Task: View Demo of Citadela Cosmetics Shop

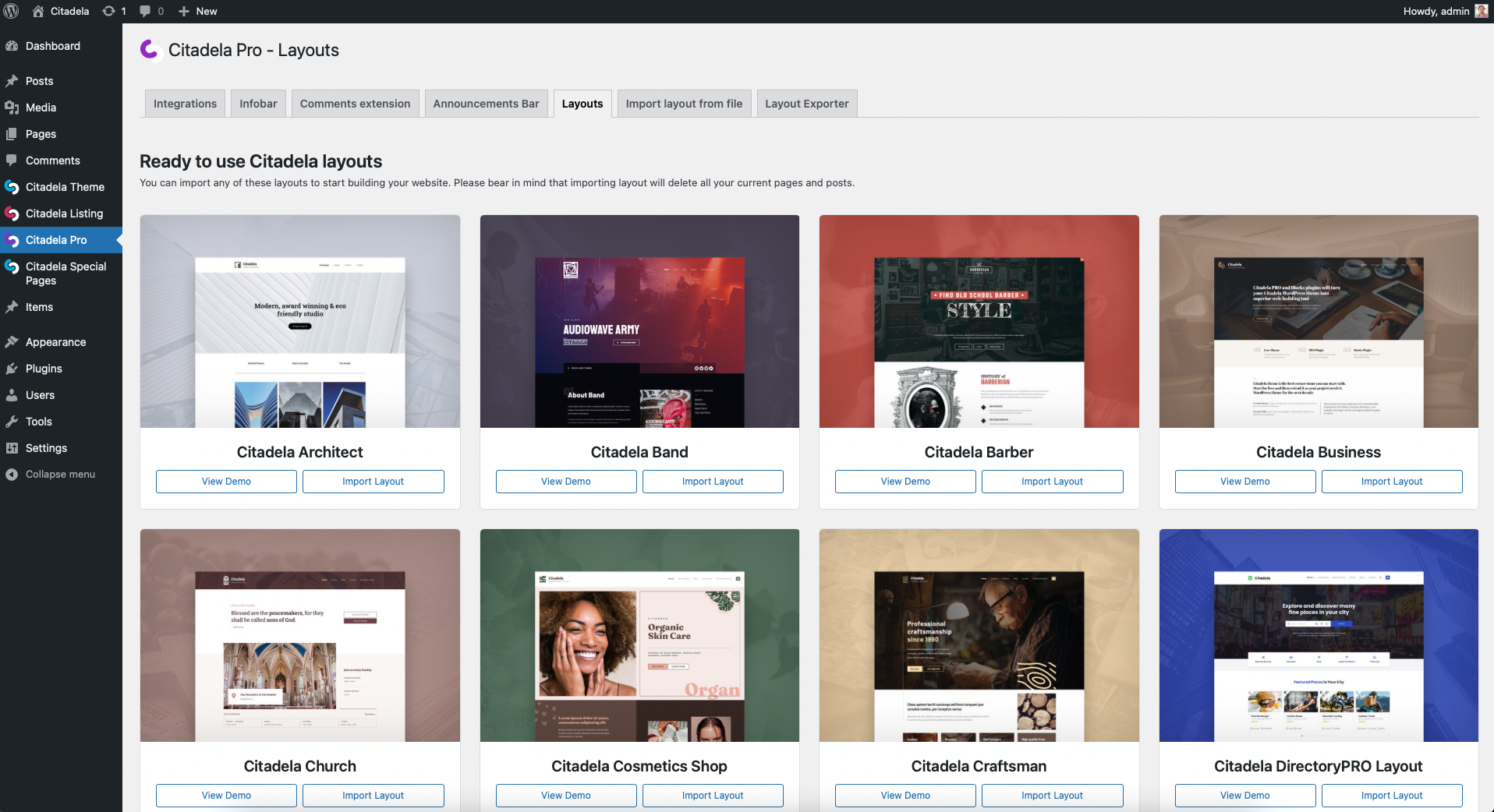Action: coord(566,796)
